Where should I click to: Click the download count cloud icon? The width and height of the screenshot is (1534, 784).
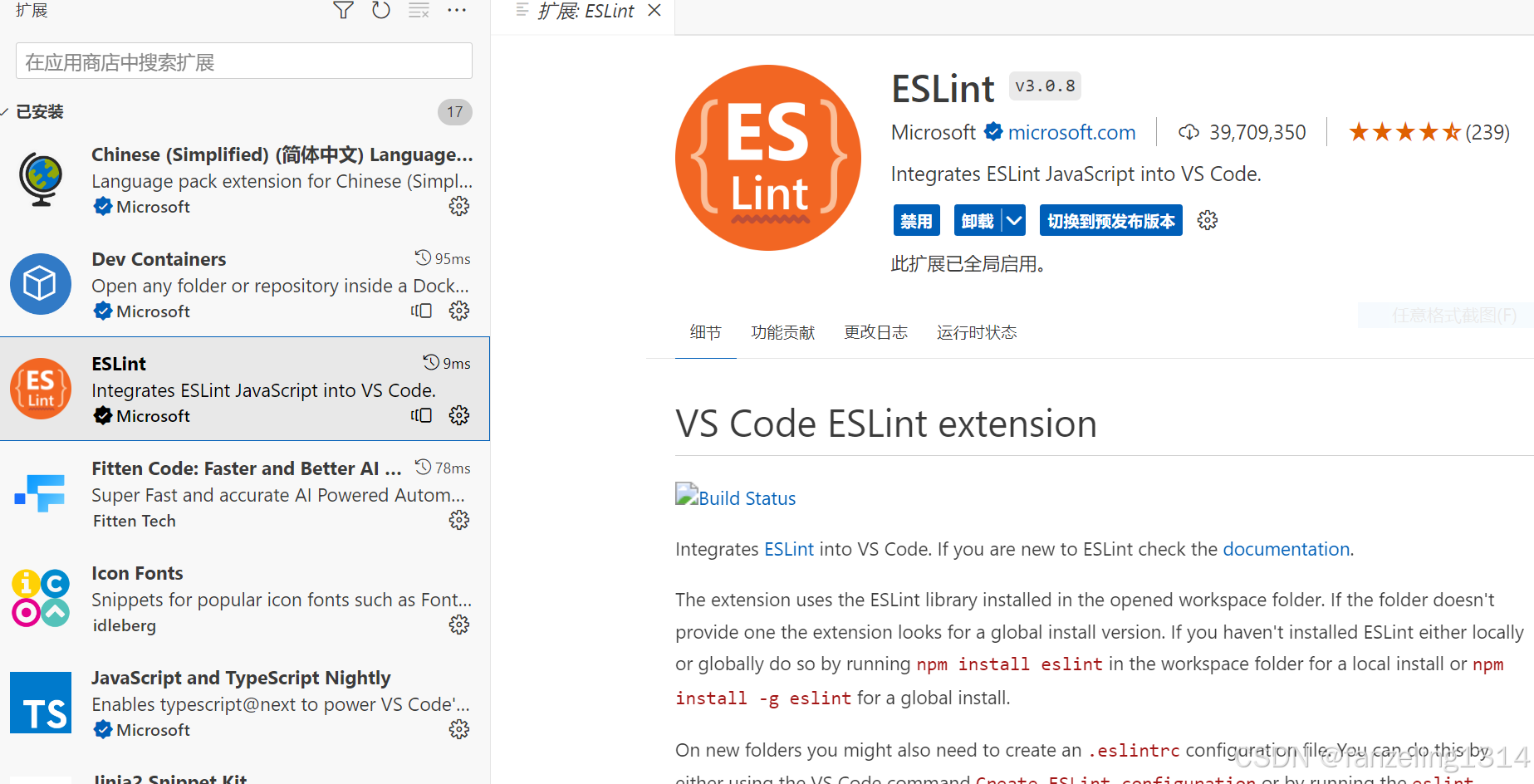[1188, 132]
